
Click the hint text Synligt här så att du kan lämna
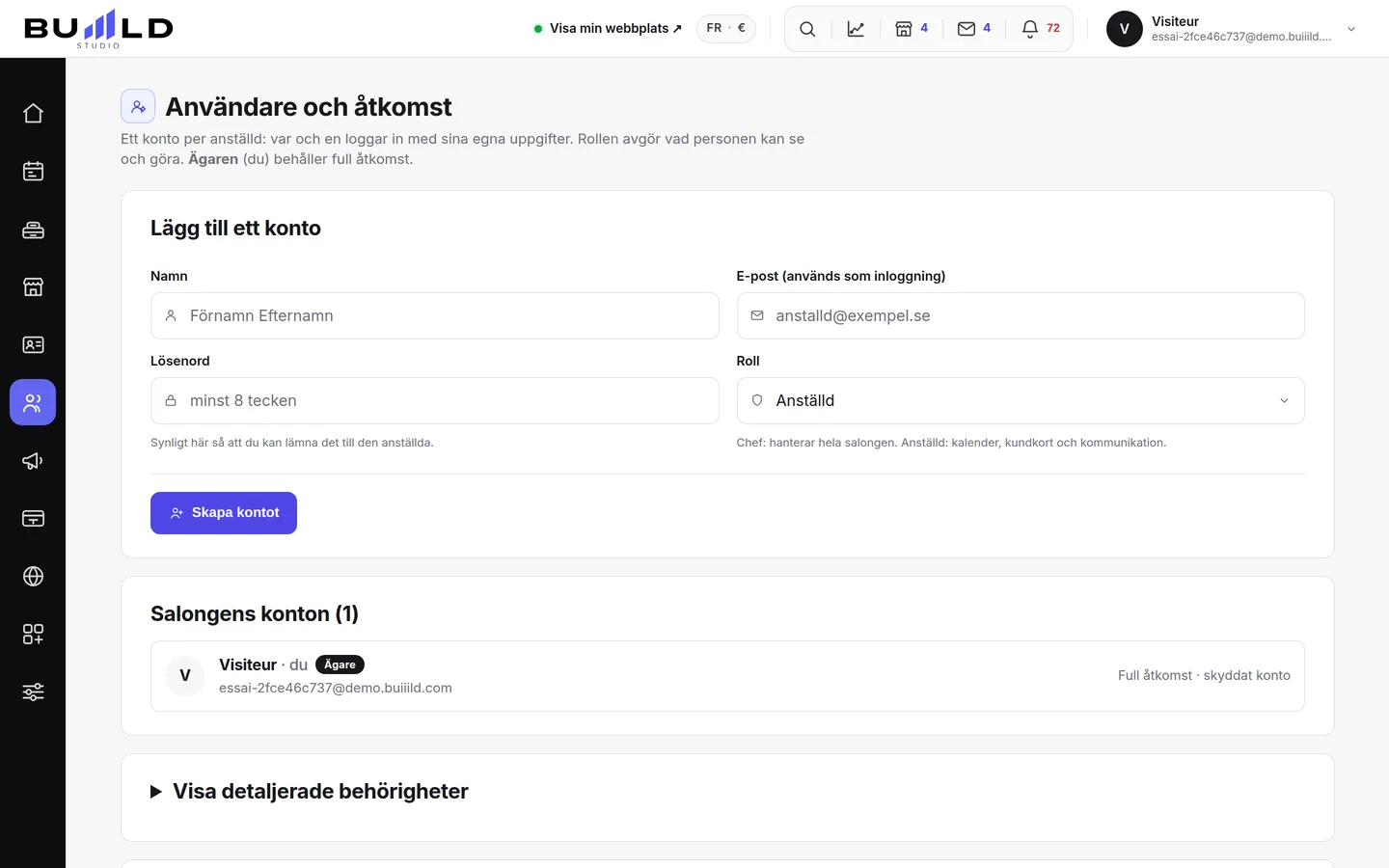click(x=292, y=443)
